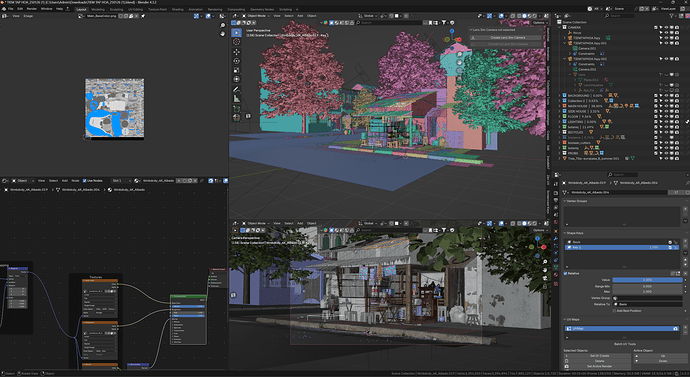Open outliner filter funnel icon
Image resolution: width=690 pixels, height=377 pixels.
(x=672, y=16)
